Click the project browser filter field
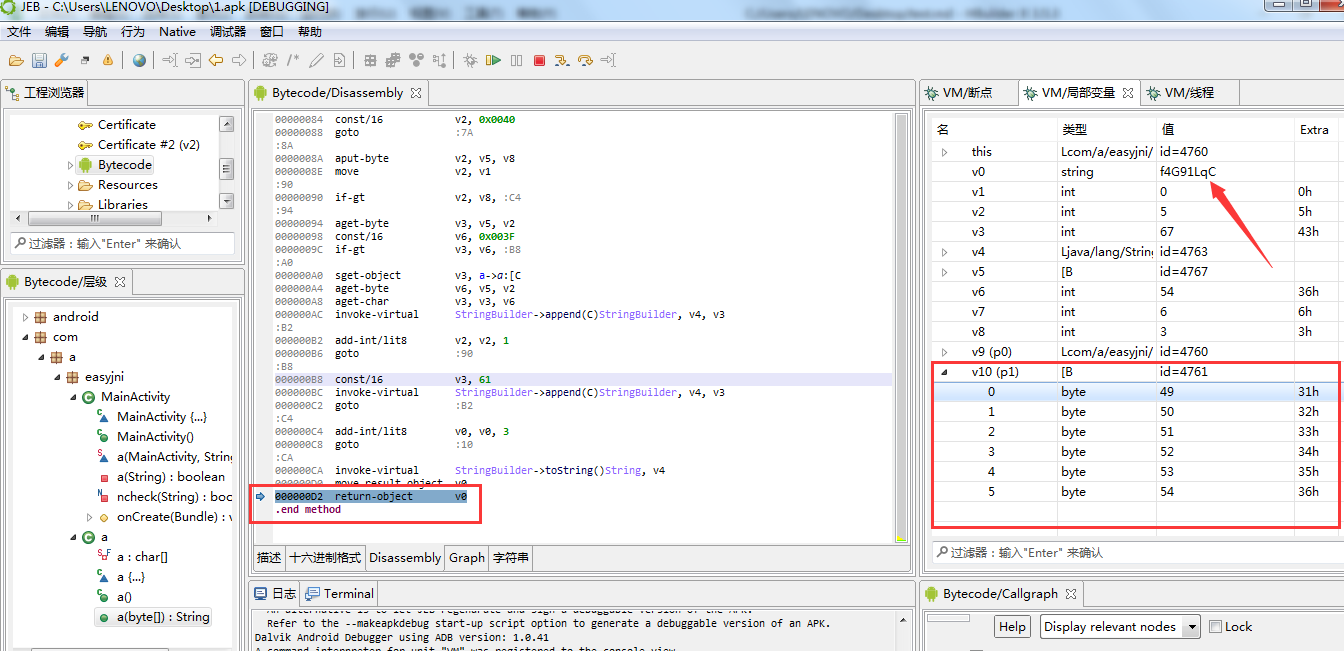Image resolution: width=1344 pixels, height=651 pixels. 122,243
